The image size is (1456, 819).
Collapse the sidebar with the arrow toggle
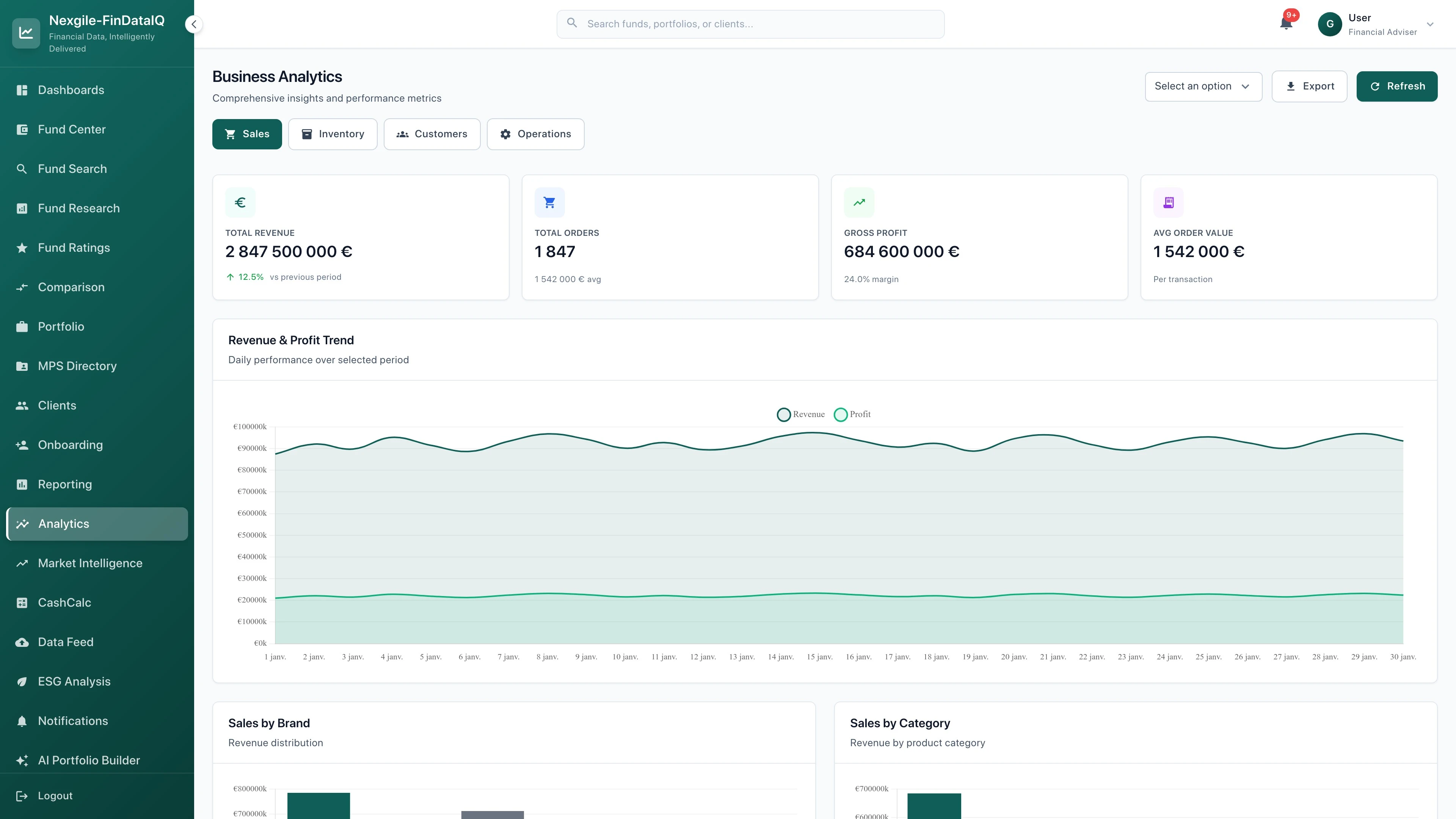point(193,24)
